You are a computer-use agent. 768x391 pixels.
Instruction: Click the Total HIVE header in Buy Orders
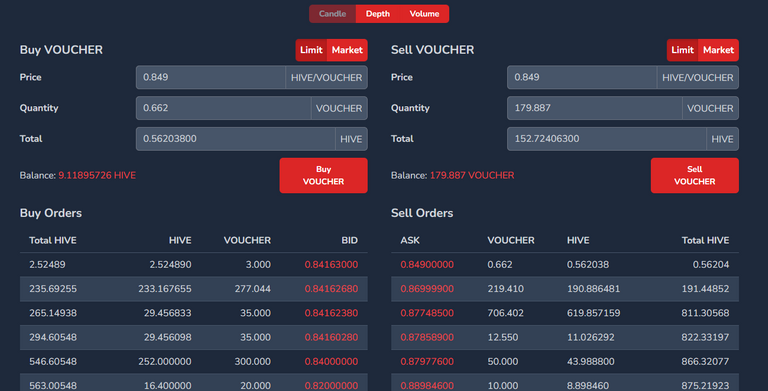pyautogui.click(x=53, y=241)
